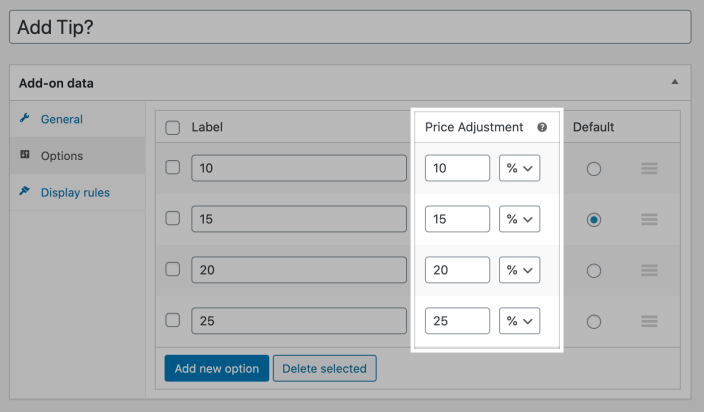
Task: Click the drag handle for option 10
Action: click(649, 169)
